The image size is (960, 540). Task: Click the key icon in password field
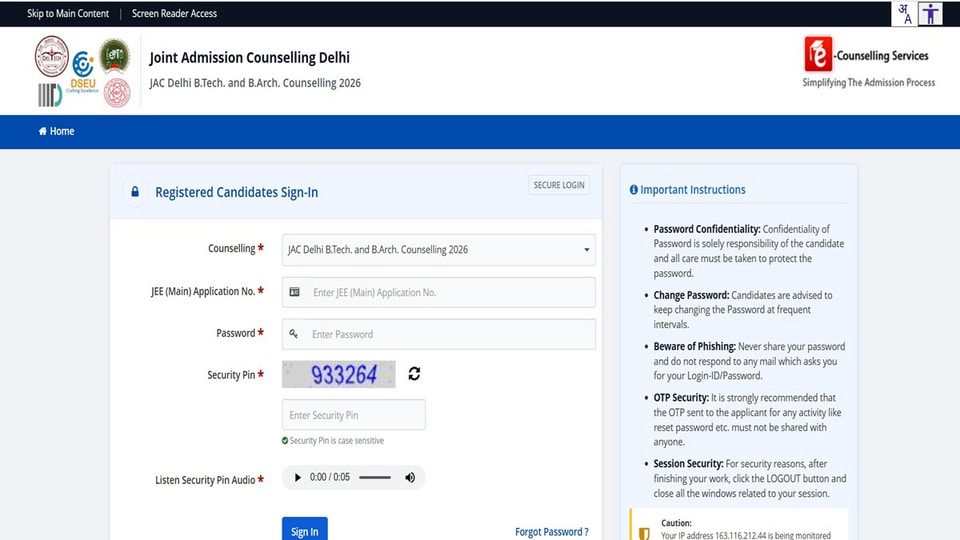(x=294, y=334)
